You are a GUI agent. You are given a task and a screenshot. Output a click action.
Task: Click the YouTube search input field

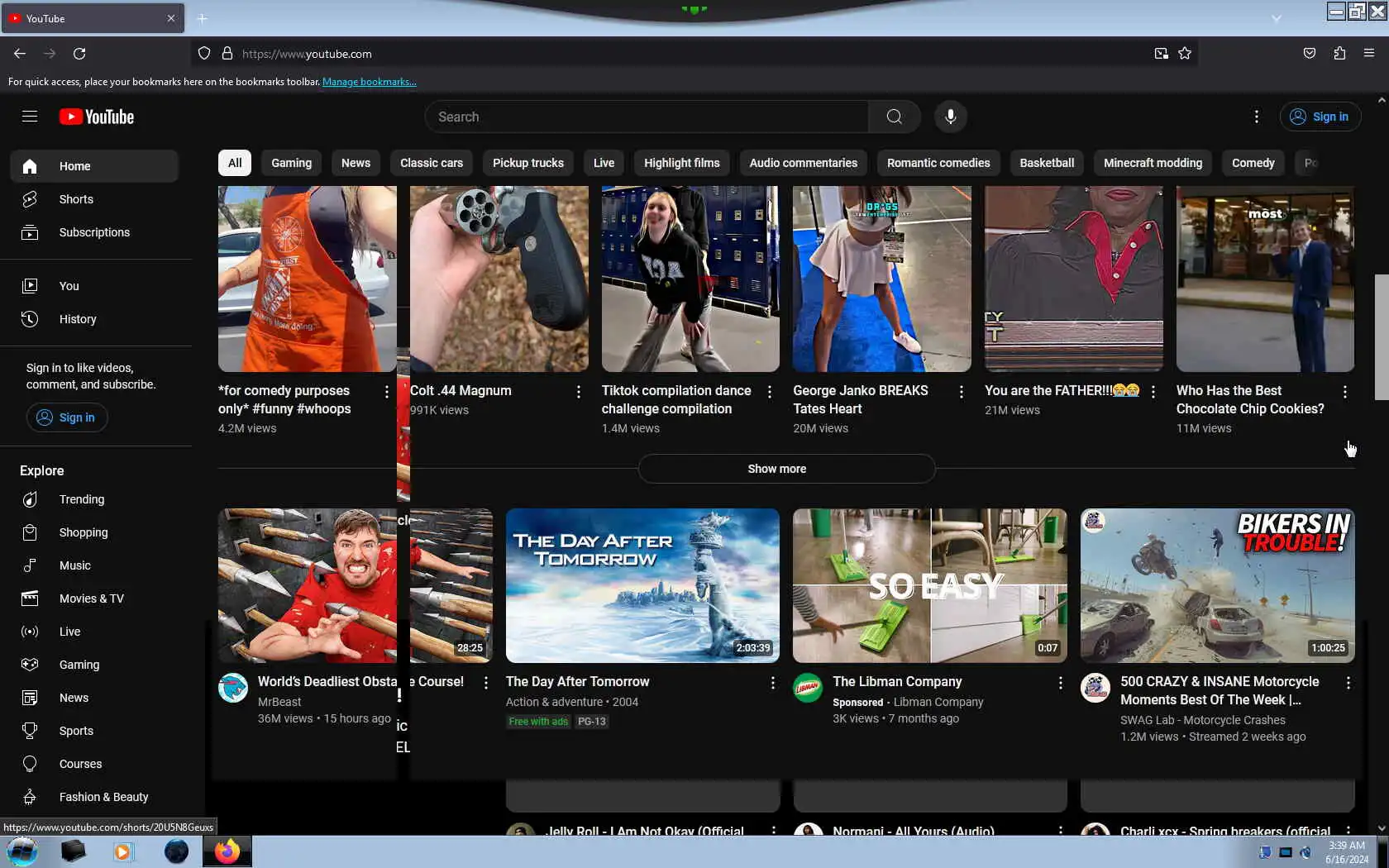(x=647, y=117)
